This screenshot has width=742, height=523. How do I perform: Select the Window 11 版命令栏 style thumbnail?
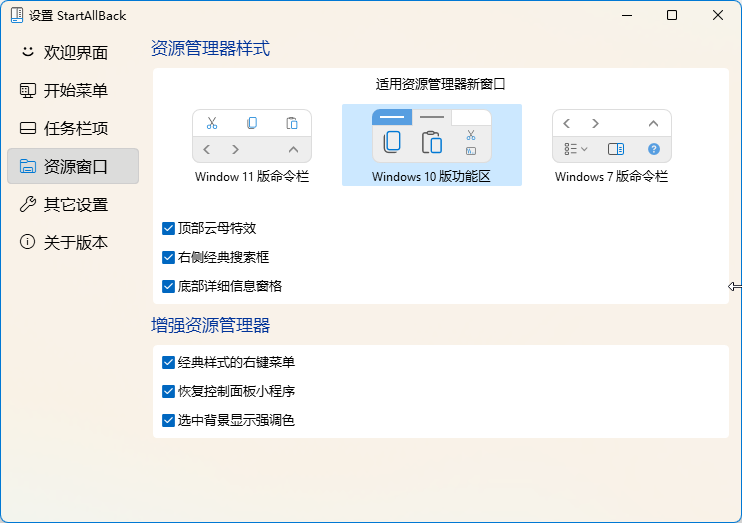(252, 146)
